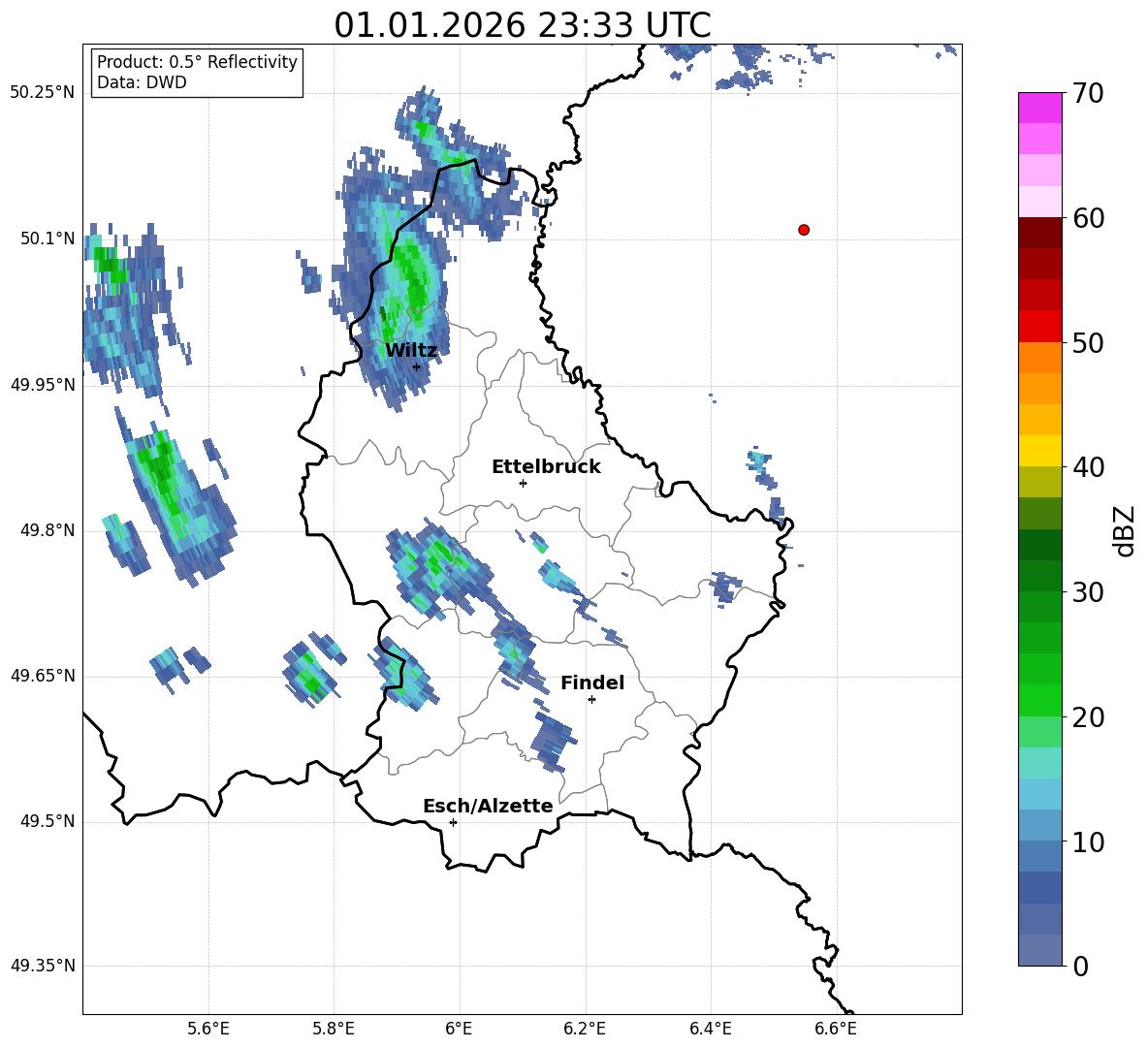Click the 6°E longitude label
Viewport: 1148px width, 1048px height.
(459, 1030)
